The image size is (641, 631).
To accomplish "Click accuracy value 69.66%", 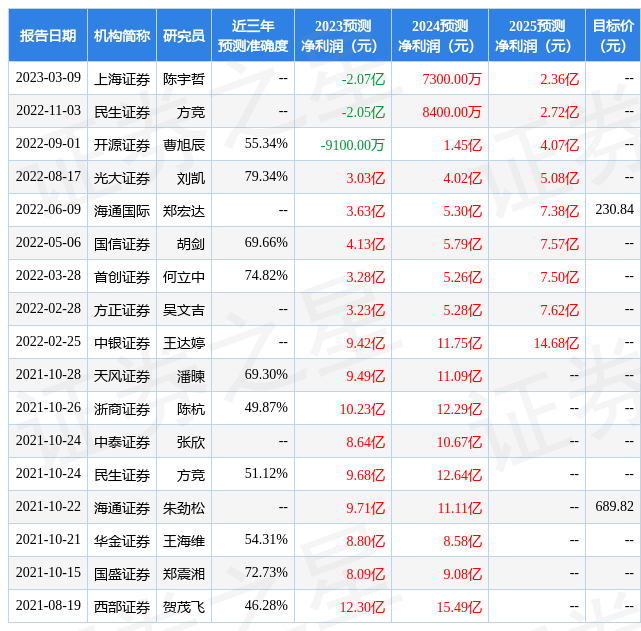I will coord(266,242).
